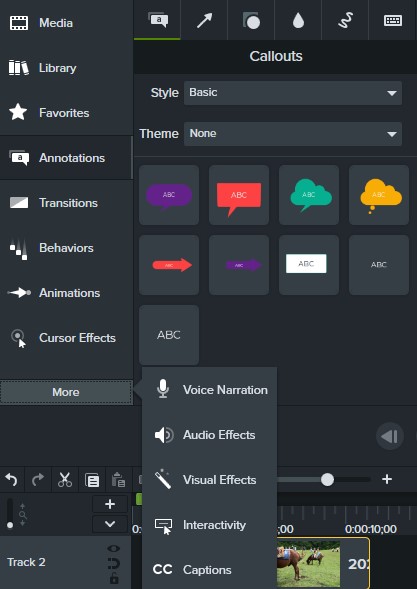Toggle the Track 2 lock icon

(x=114, y=578)
